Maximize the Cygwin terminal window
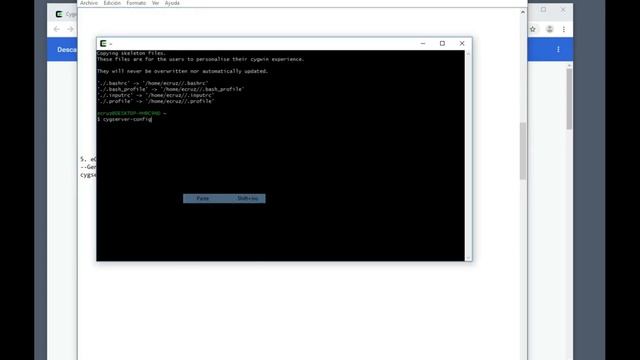This screenshot has width=640, height=360. (442, 43)
